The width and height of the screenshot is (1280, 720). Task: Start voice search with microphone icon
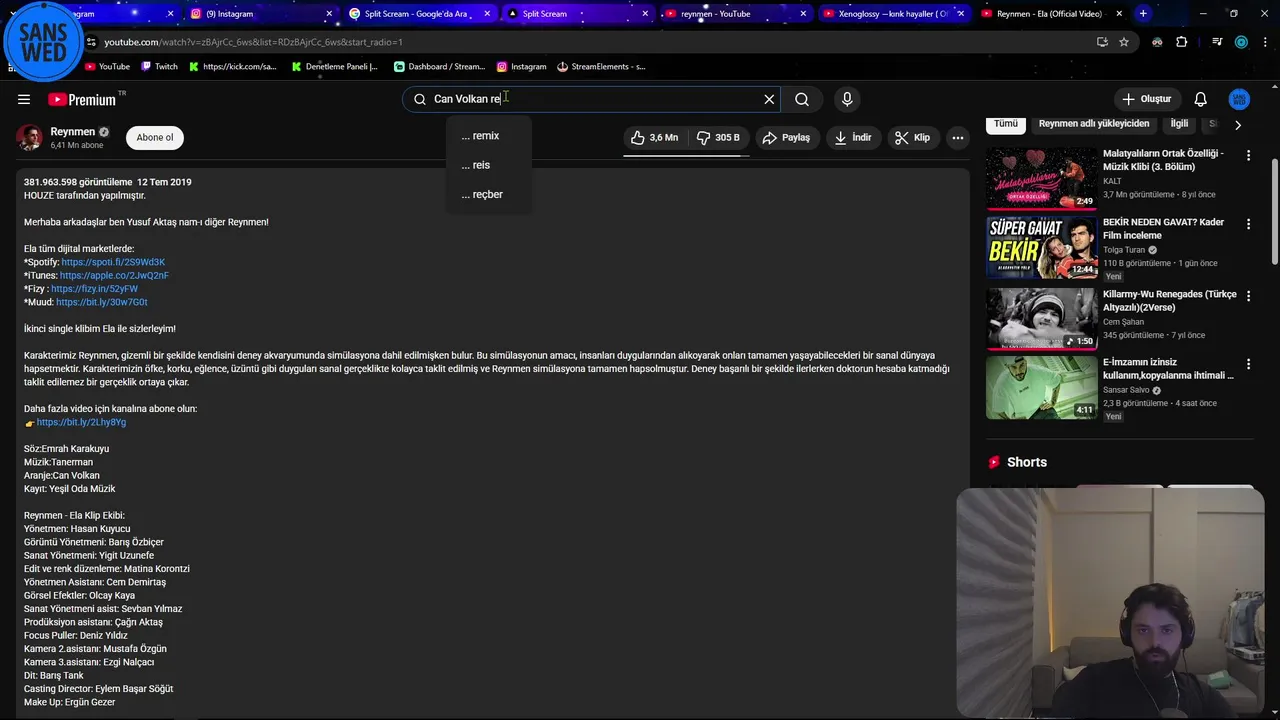click(847, 99)
